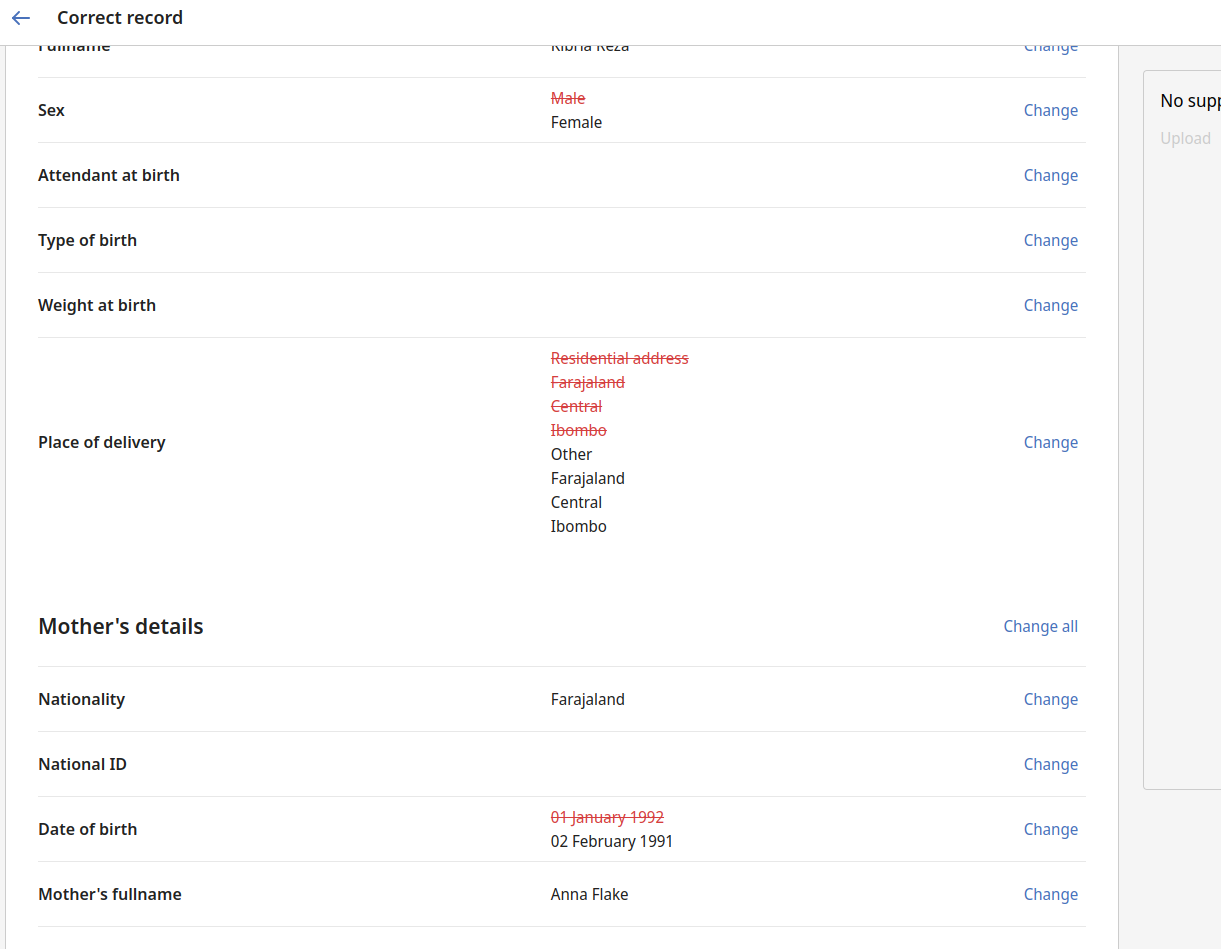
Task: Change the Attendant at birth
Action: point(1050,175)
